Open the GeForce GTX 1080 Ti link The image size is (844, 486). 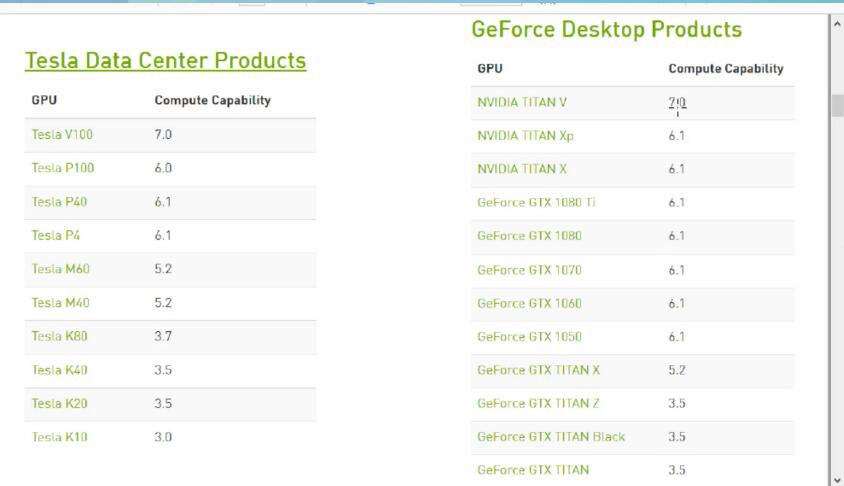click(x=537, y=203)
